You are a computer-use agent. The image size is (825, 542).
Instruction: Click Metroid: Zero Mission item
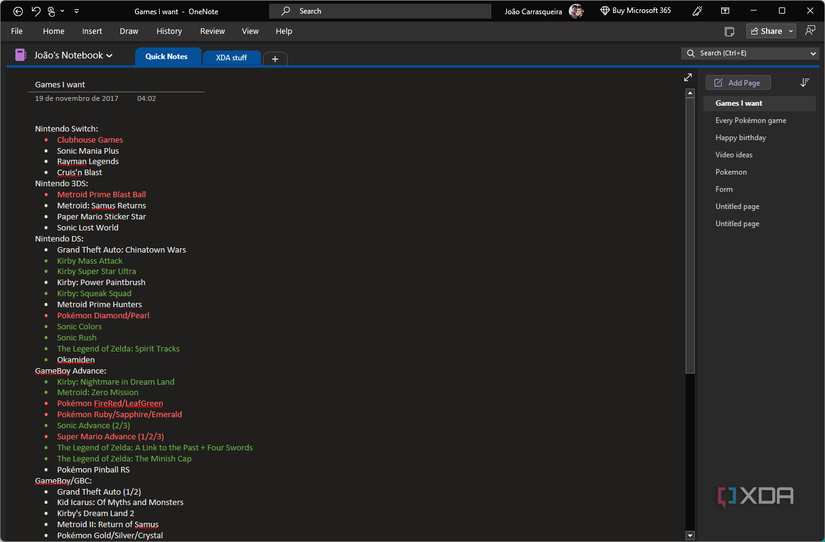pos(98,393)
